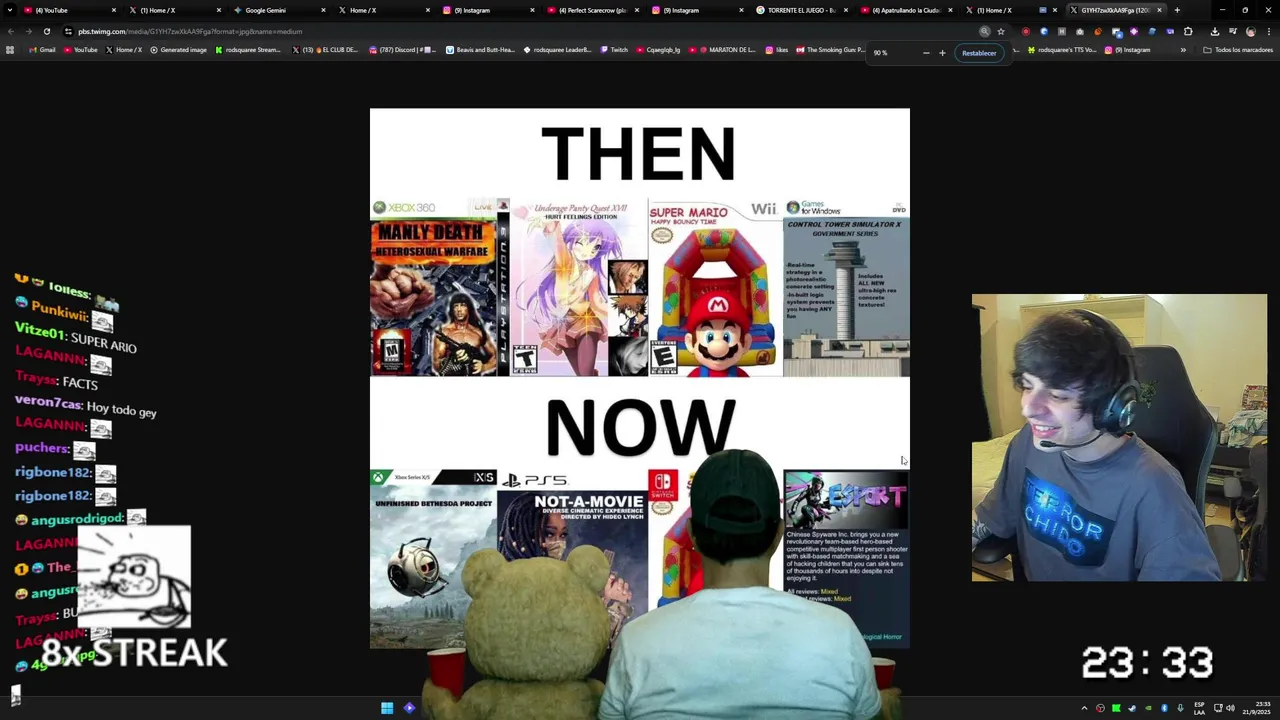Expand the tab search dropdown arrow
Image resolution: width=1280 pixels, height=720 pixels.
pos(11,10)
